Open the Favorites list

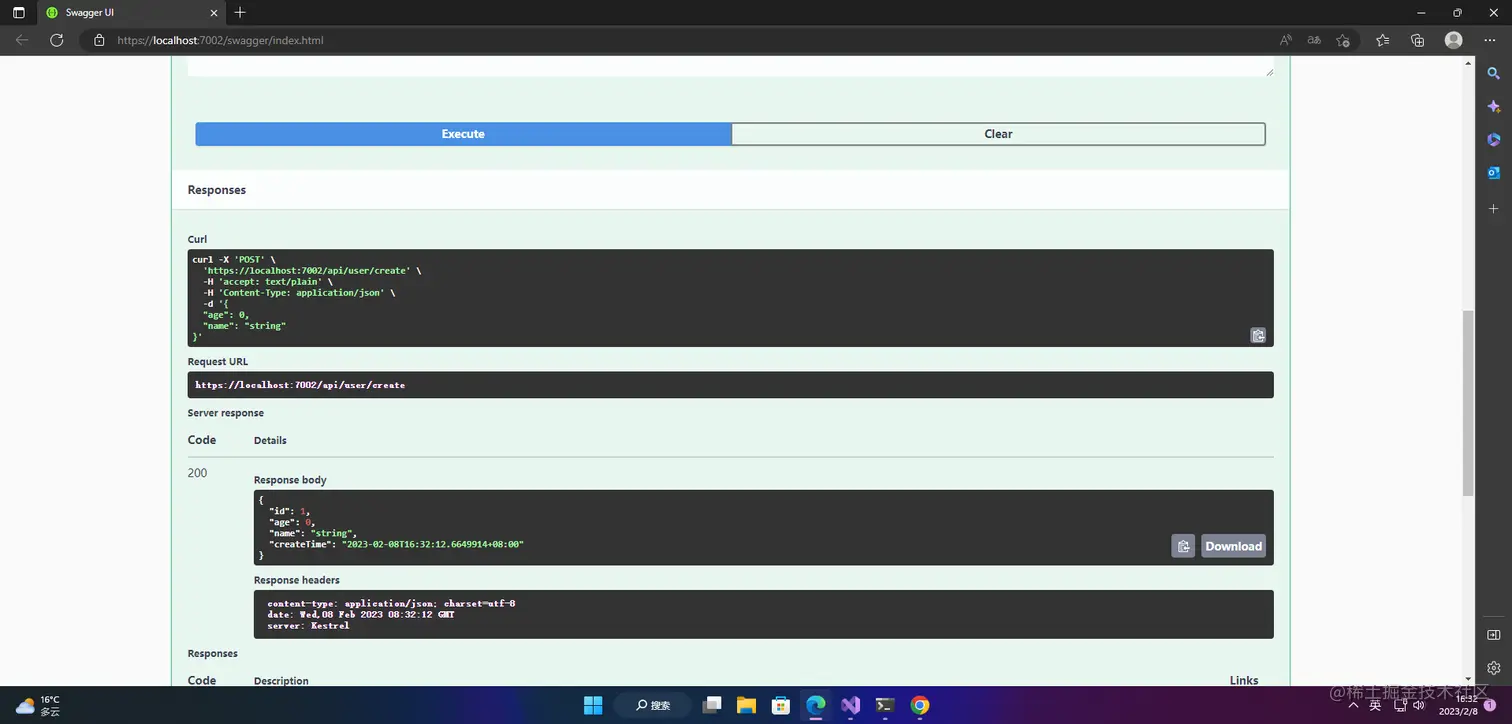[1383, 40]
